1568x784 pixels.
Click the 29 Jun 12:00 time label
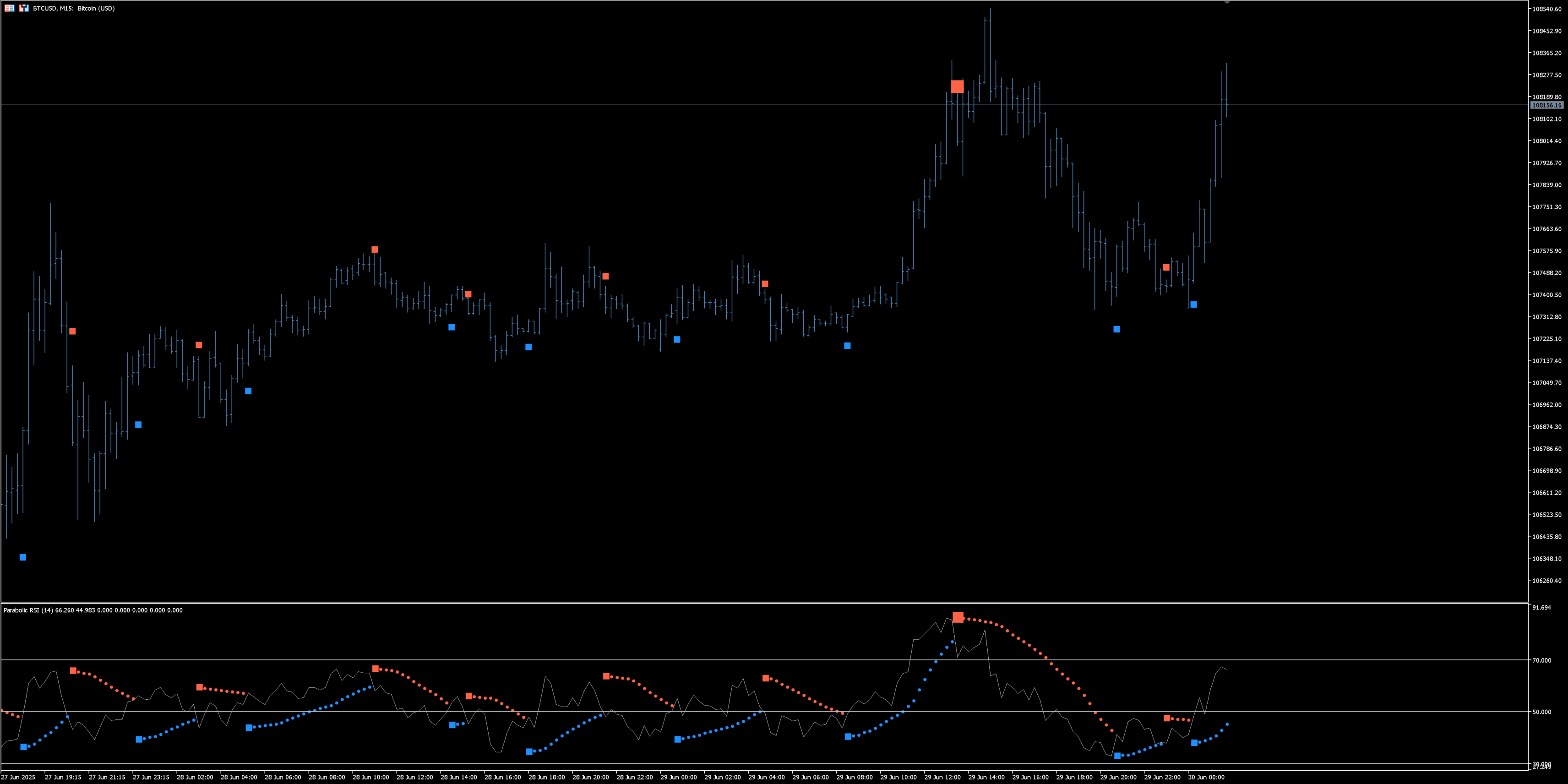[942, 777]
